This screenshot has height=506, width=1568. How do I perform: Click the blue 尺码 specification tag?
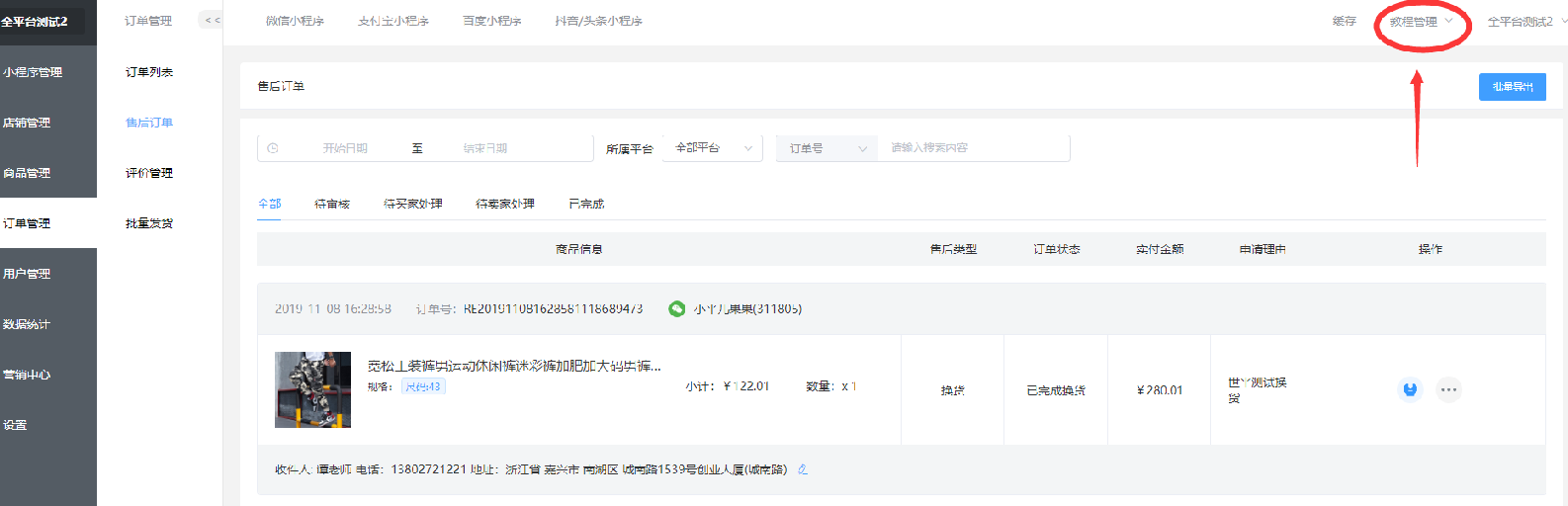423,386
